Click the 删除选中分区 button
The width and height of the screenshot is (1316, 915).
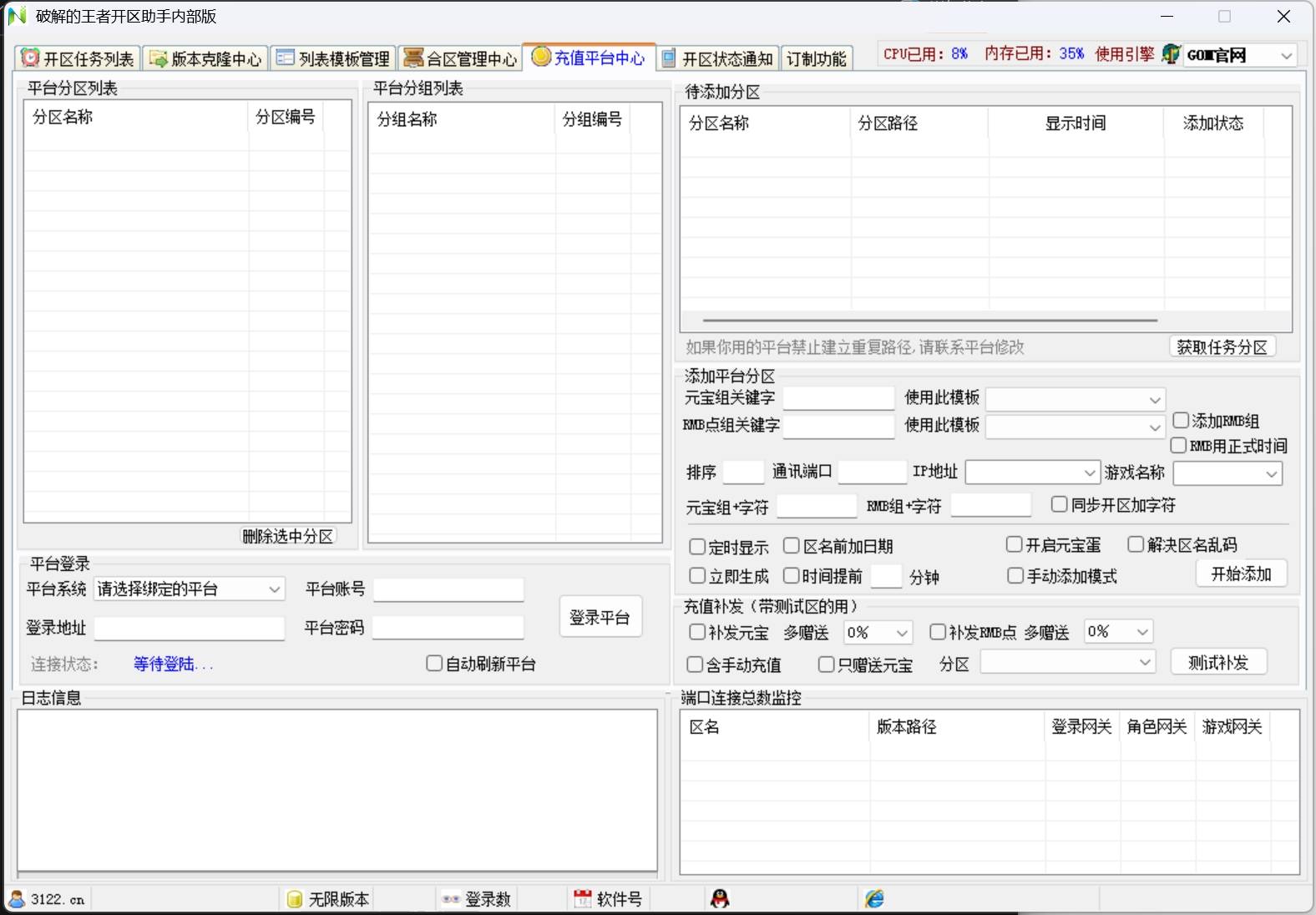(x=288, y=536)
